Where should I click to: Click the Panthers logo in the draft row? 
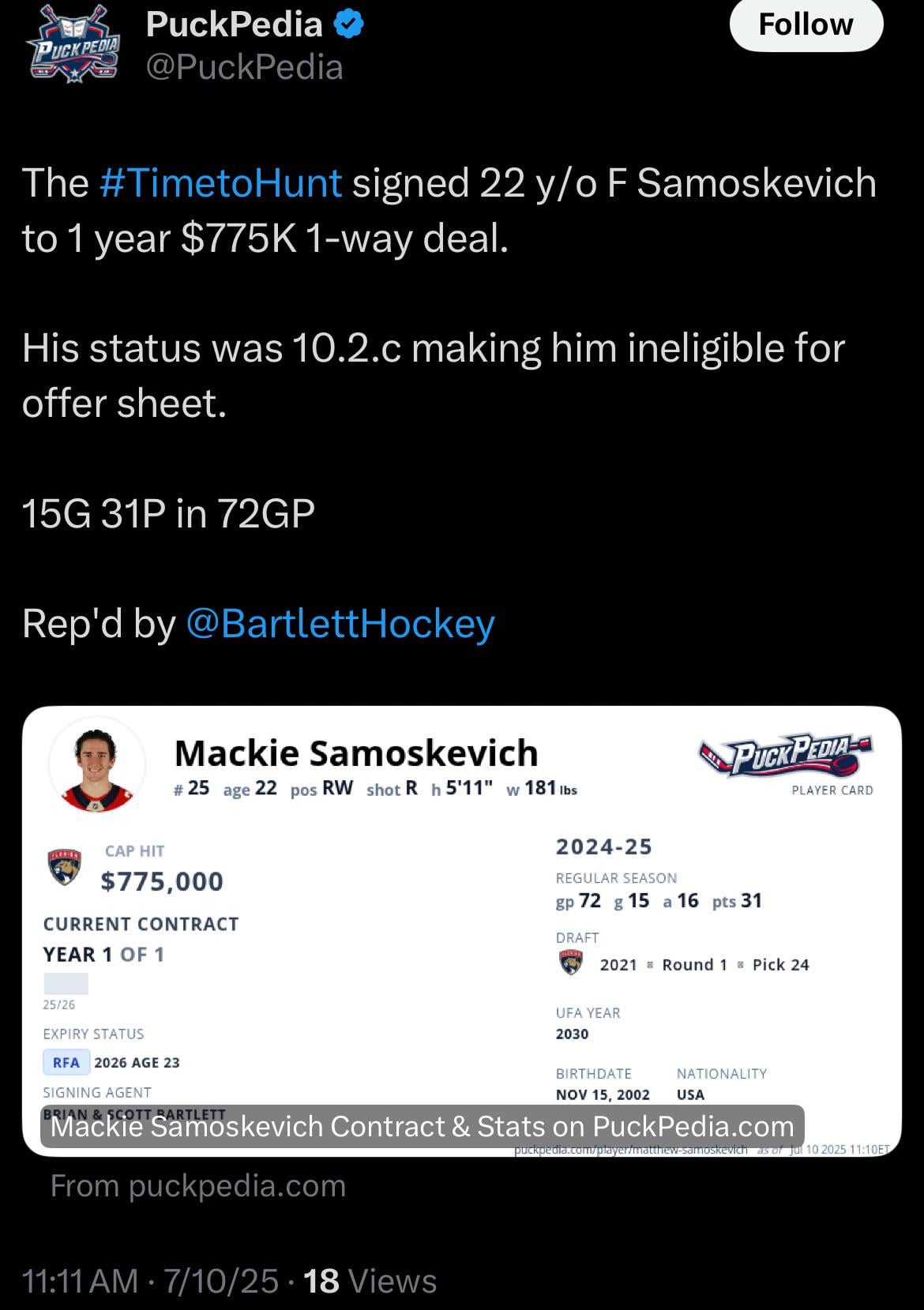point(571,963)
